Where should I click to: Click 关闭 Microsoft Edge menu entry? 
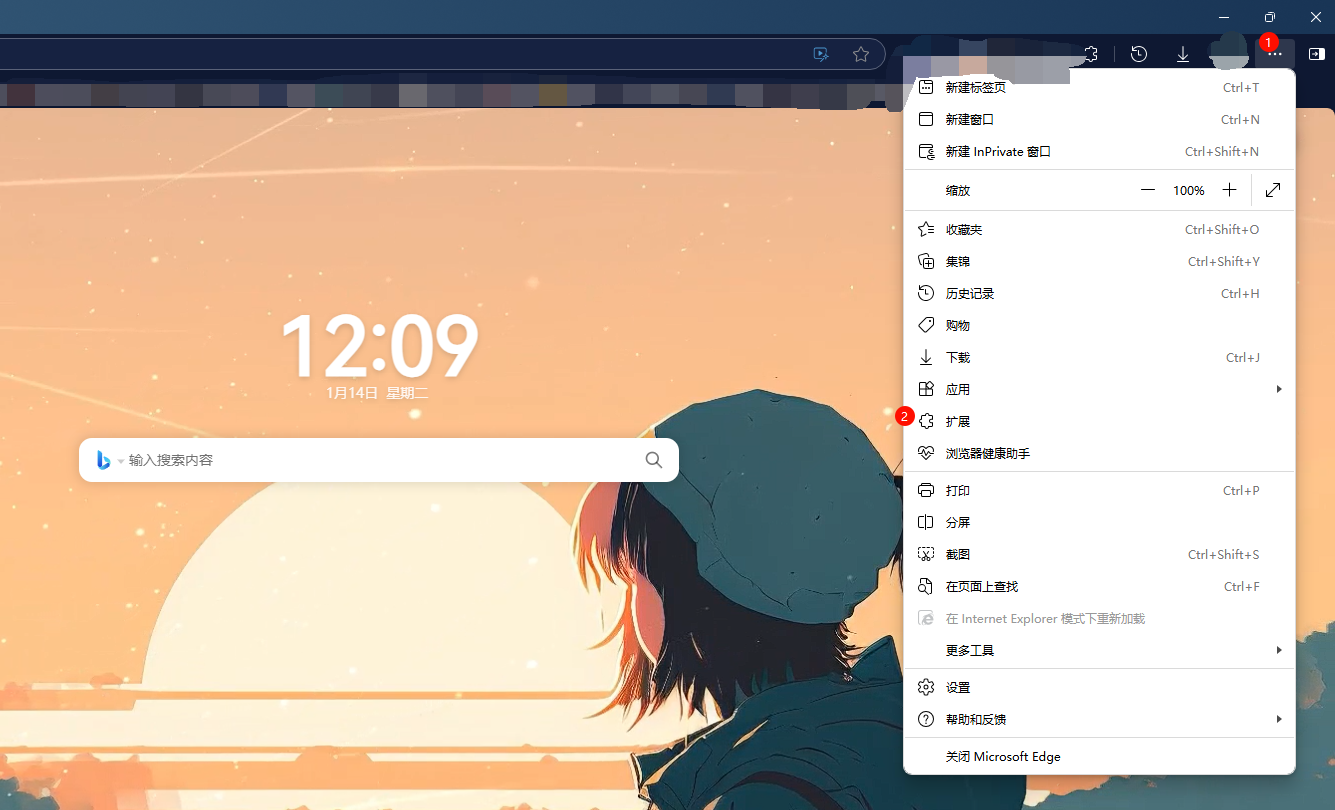pyautogui.click(x=1003, y=756)
